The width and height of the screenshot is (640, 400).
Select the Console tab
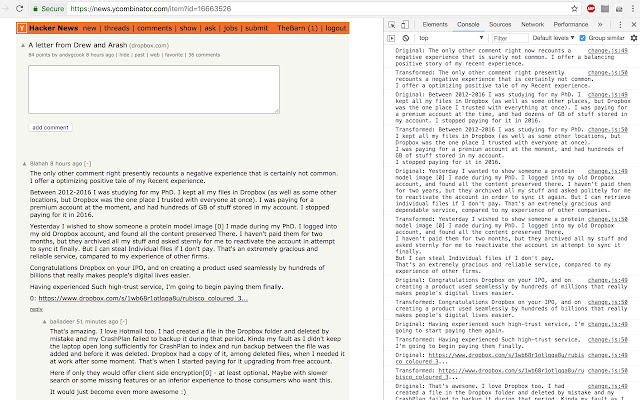tap(468, 24)
